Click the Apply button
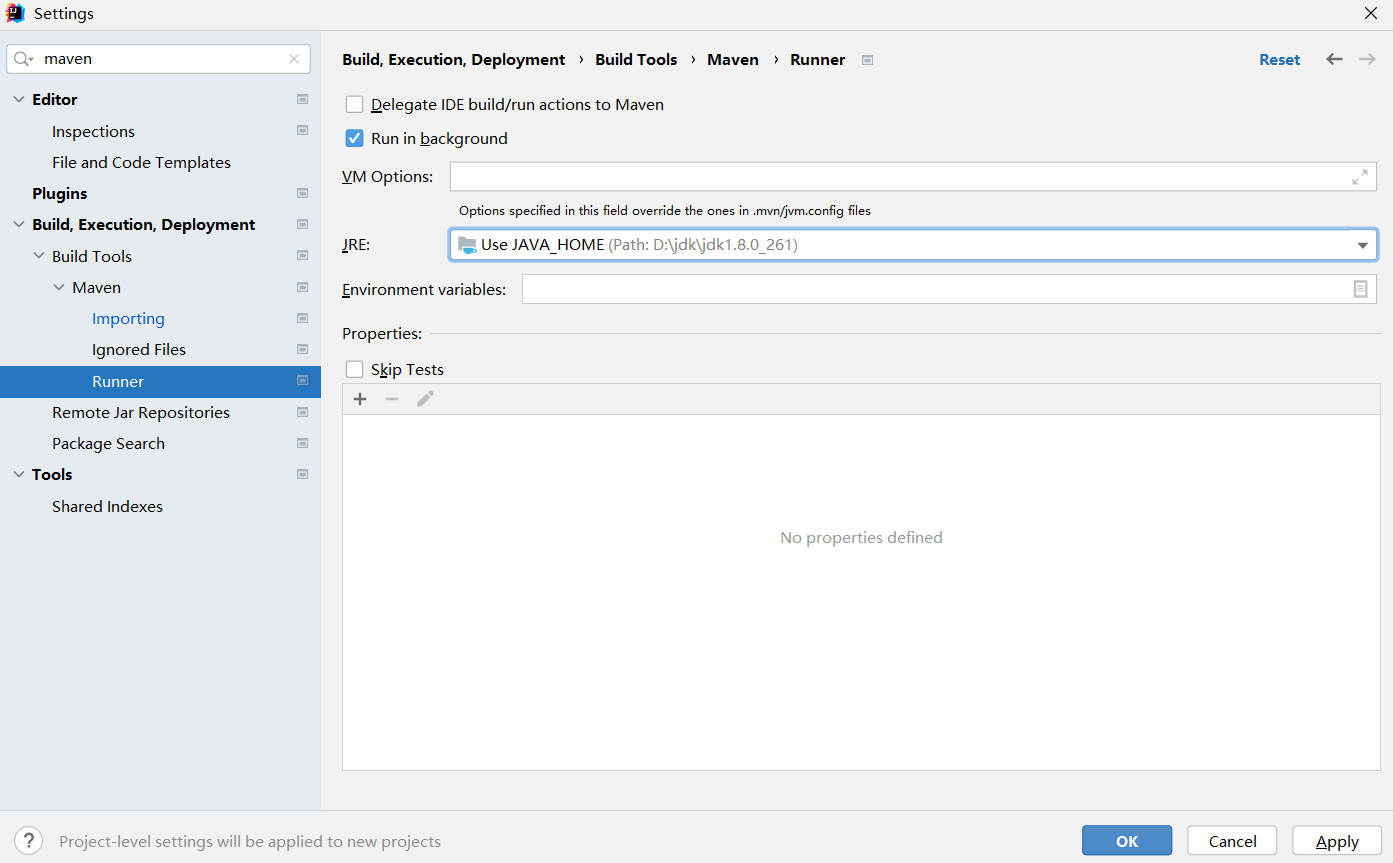 pyautogui.click(x=1337, y=841)
